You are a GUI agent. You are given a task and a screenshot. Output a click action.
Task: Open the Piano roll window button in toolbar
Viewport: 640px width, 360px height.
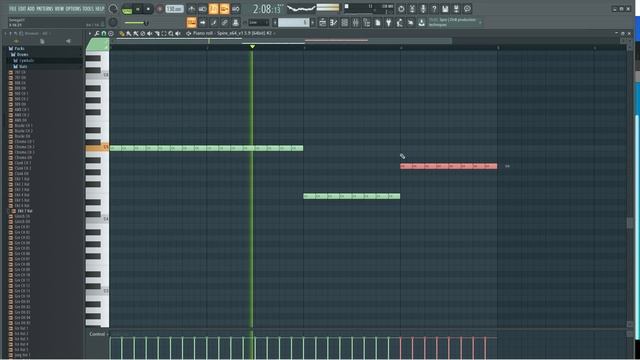333,23
